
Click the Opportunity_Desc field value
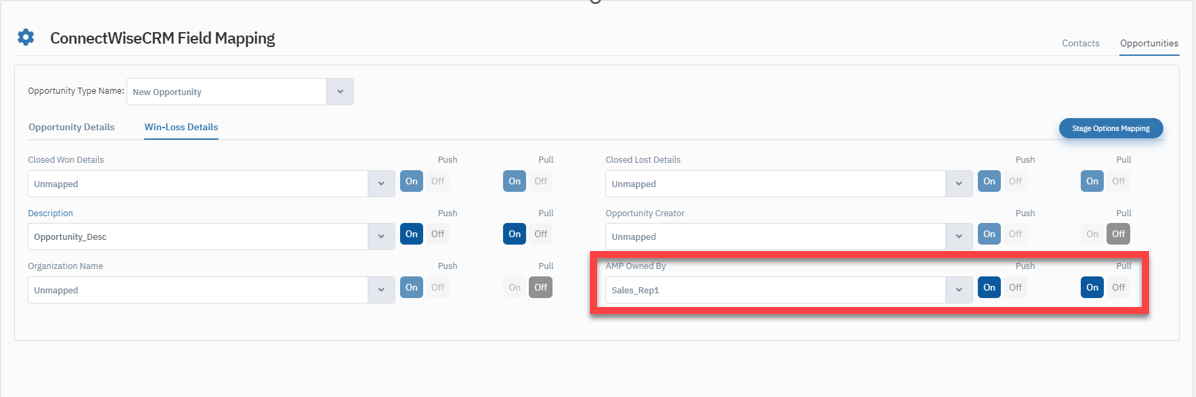pyautogui.click(x=69, y=237)
